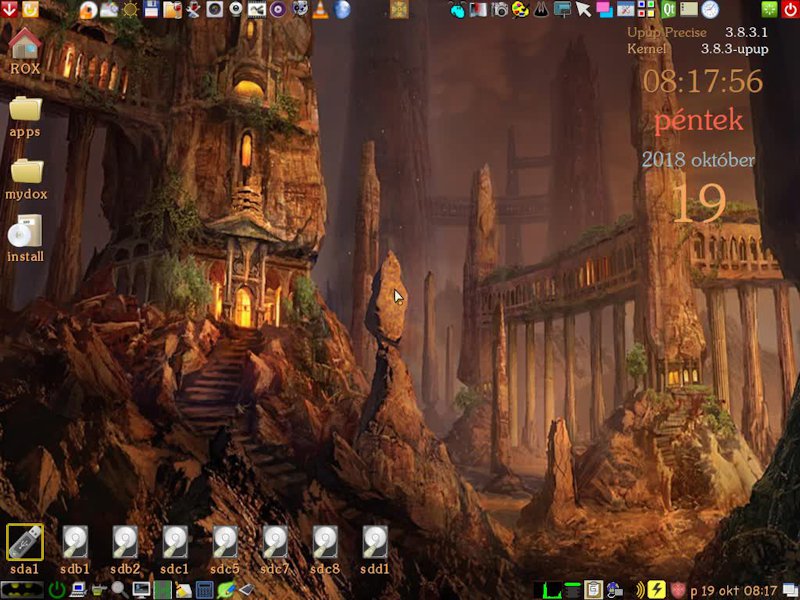Click the taskbar clock showing 19 okt 08:17
Screen dimensions: 800x600
coord(733,591)
